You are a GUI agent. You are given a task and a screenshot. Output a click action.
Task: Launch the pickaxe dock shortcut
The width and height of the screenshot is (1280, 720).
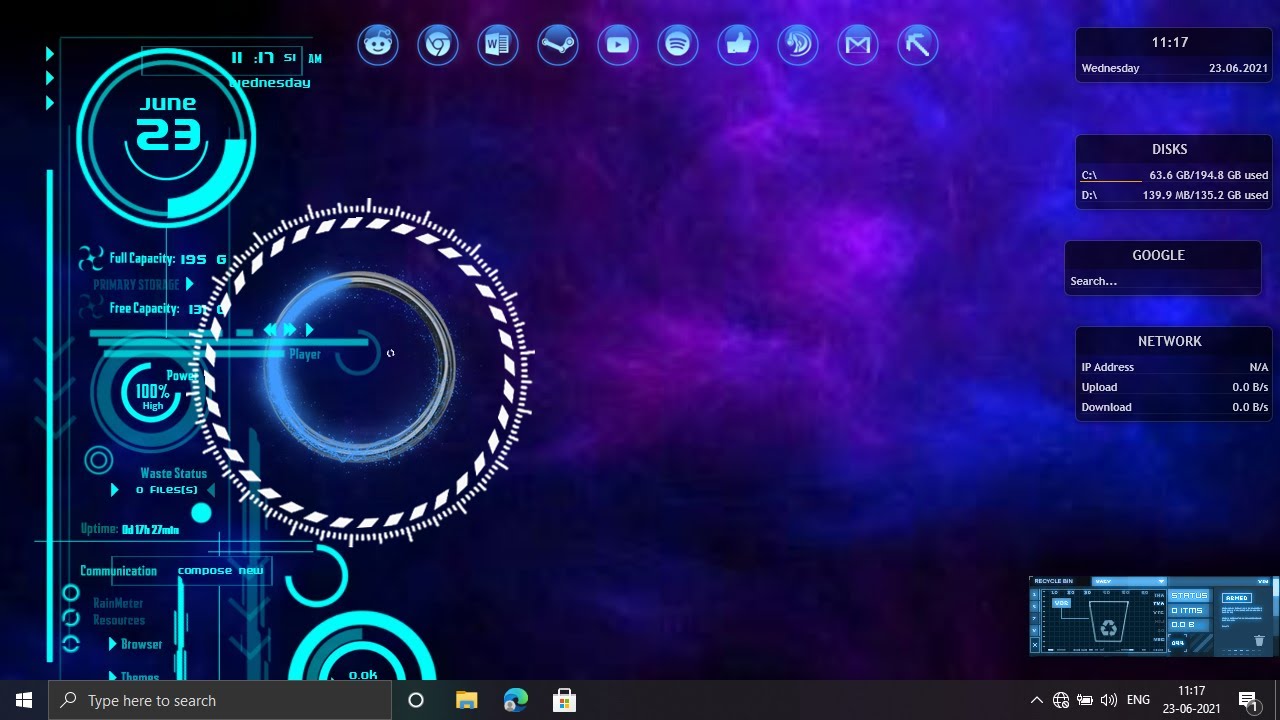(918, 45)
